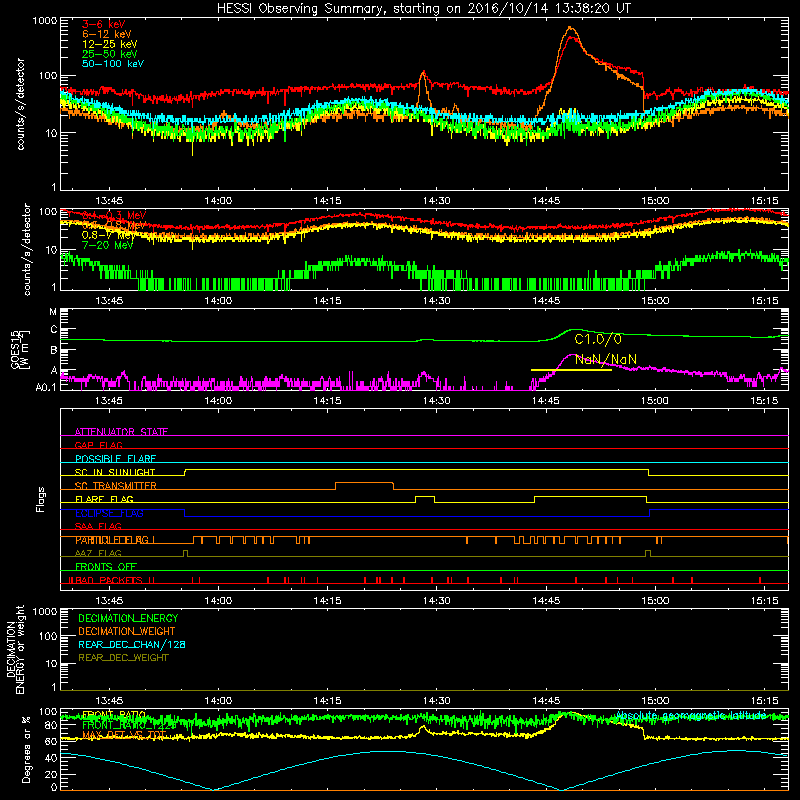Click the 'SC IN SUNLIGHT' flag label
The width and height of the screenshot is (800, 800).
[115, 472]
